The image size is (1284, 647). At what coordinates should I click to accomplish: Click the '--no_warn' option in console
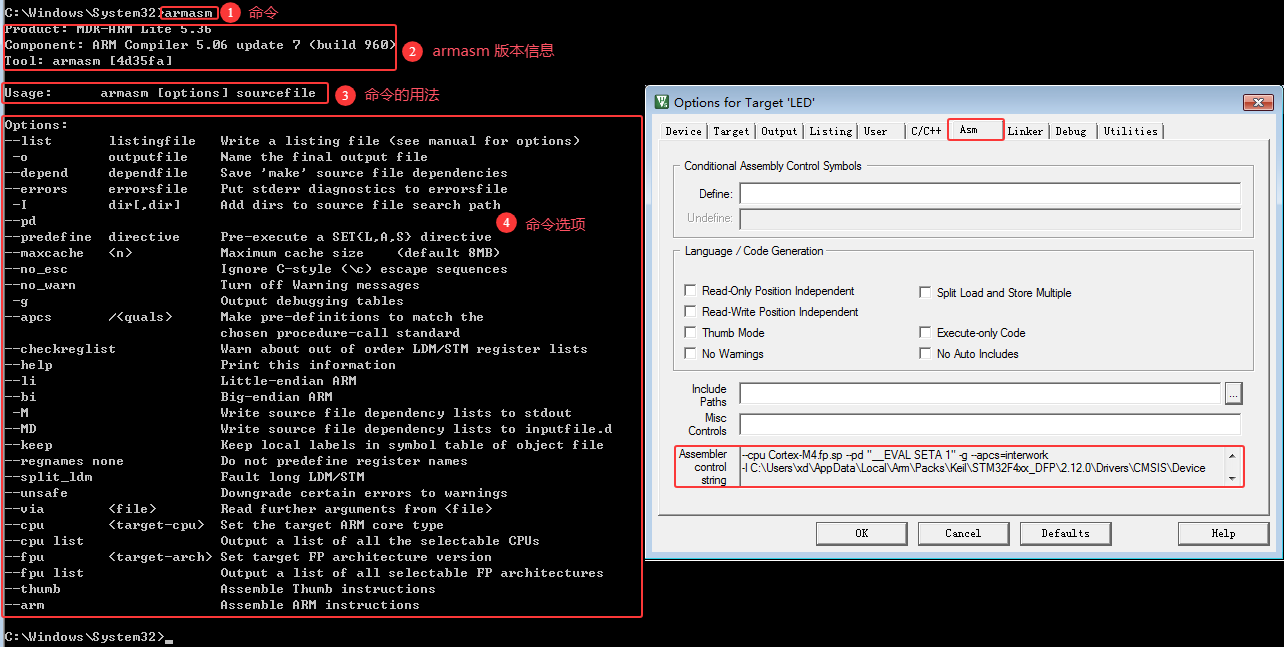40,285
